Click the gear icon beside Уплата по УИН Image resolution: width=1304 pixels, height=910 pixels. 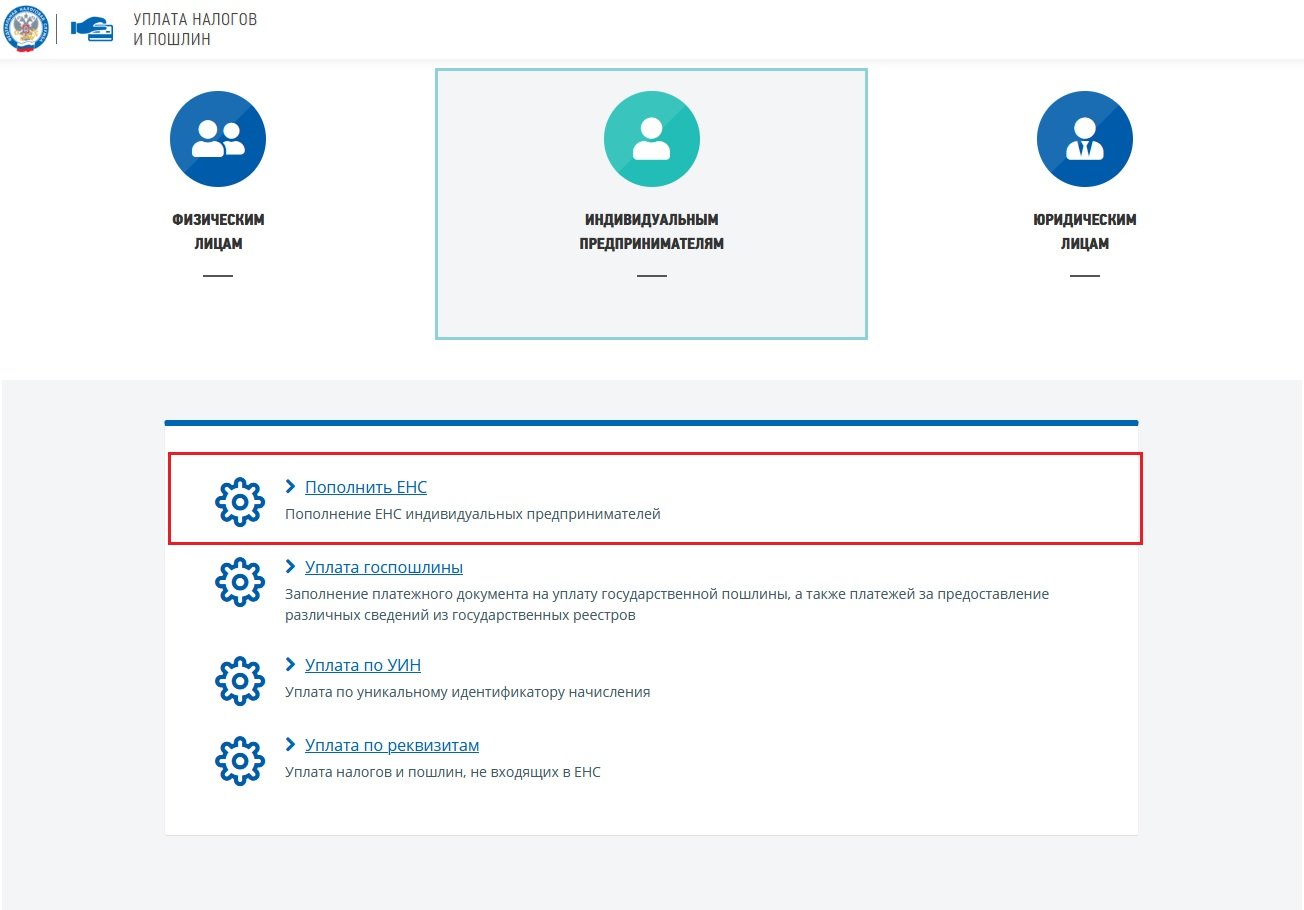[x=240, y=680]
